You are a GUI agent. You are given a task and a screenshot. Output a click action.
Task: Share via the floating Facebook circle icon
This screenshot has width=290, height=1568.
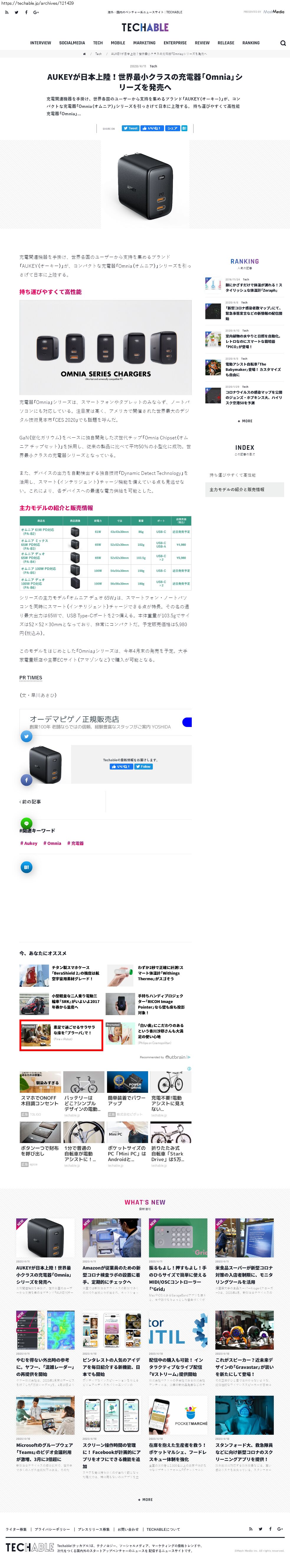pyautogui.click(x=26, y=780)
